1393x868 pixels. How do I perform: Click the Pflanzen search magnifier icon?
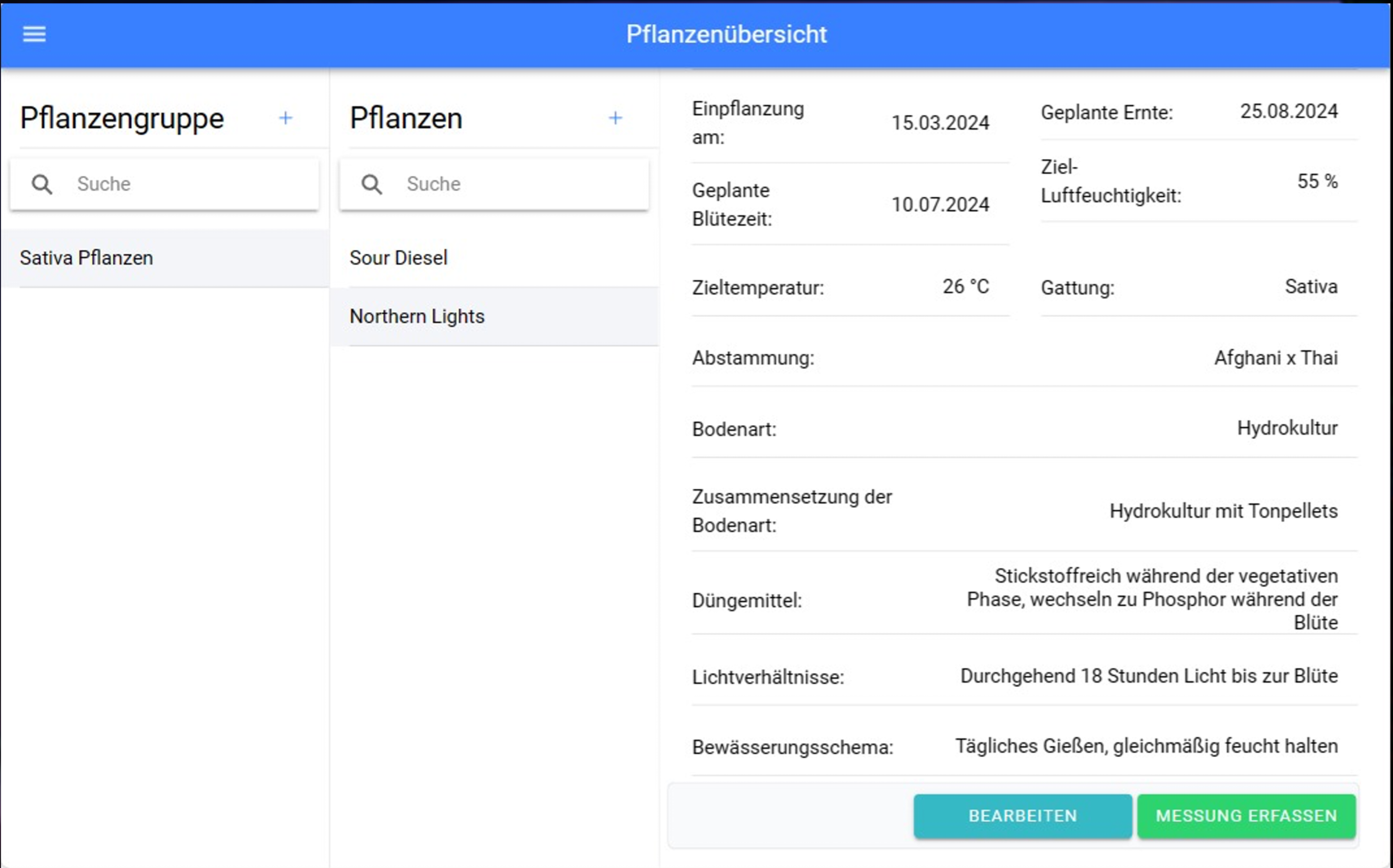pyautogui.click(x=371, y=185)
